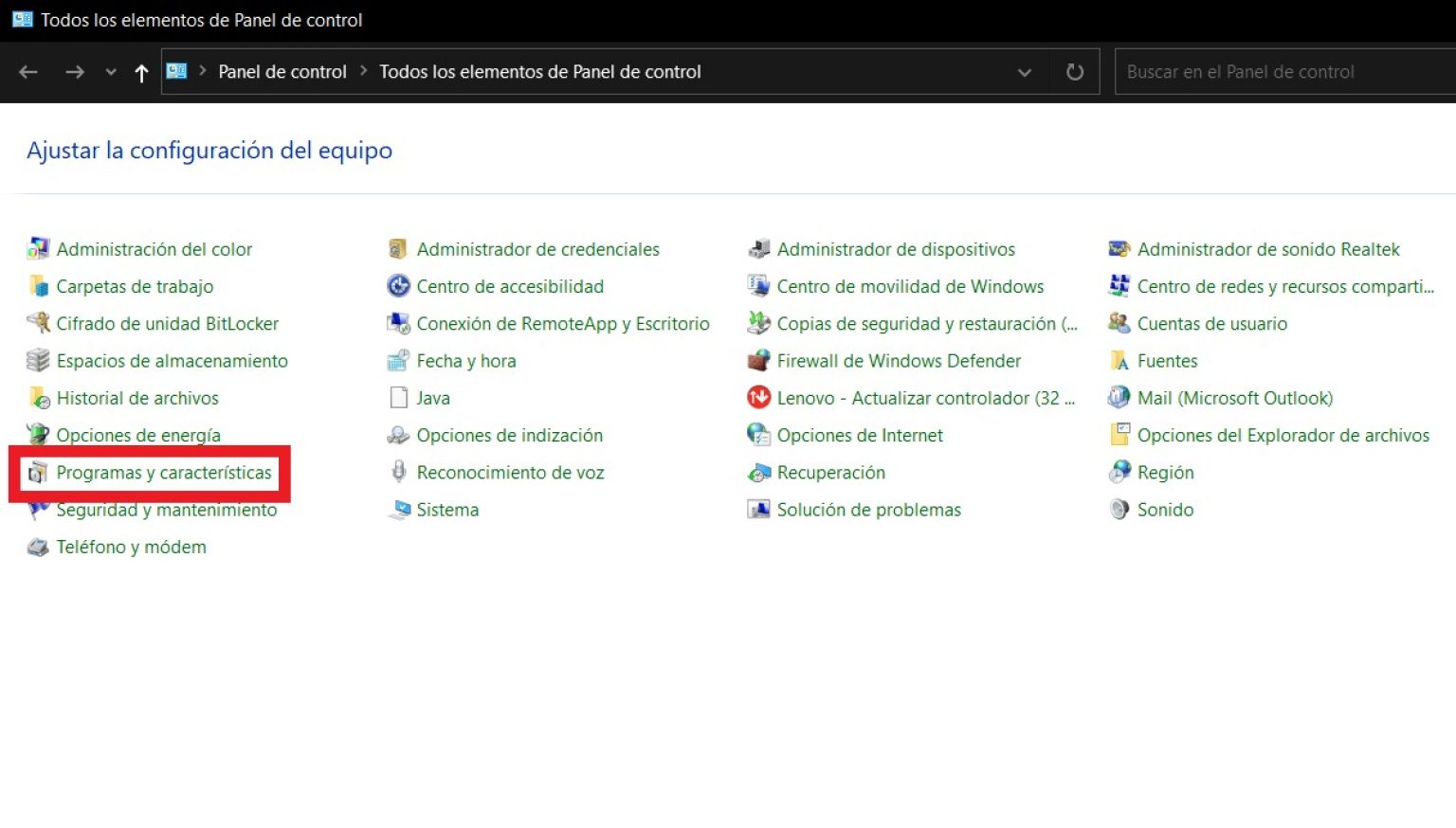Click the Centro de redes icon
The width and height of the screenshot is (1456, 828).
click(x=1119, y=286)
